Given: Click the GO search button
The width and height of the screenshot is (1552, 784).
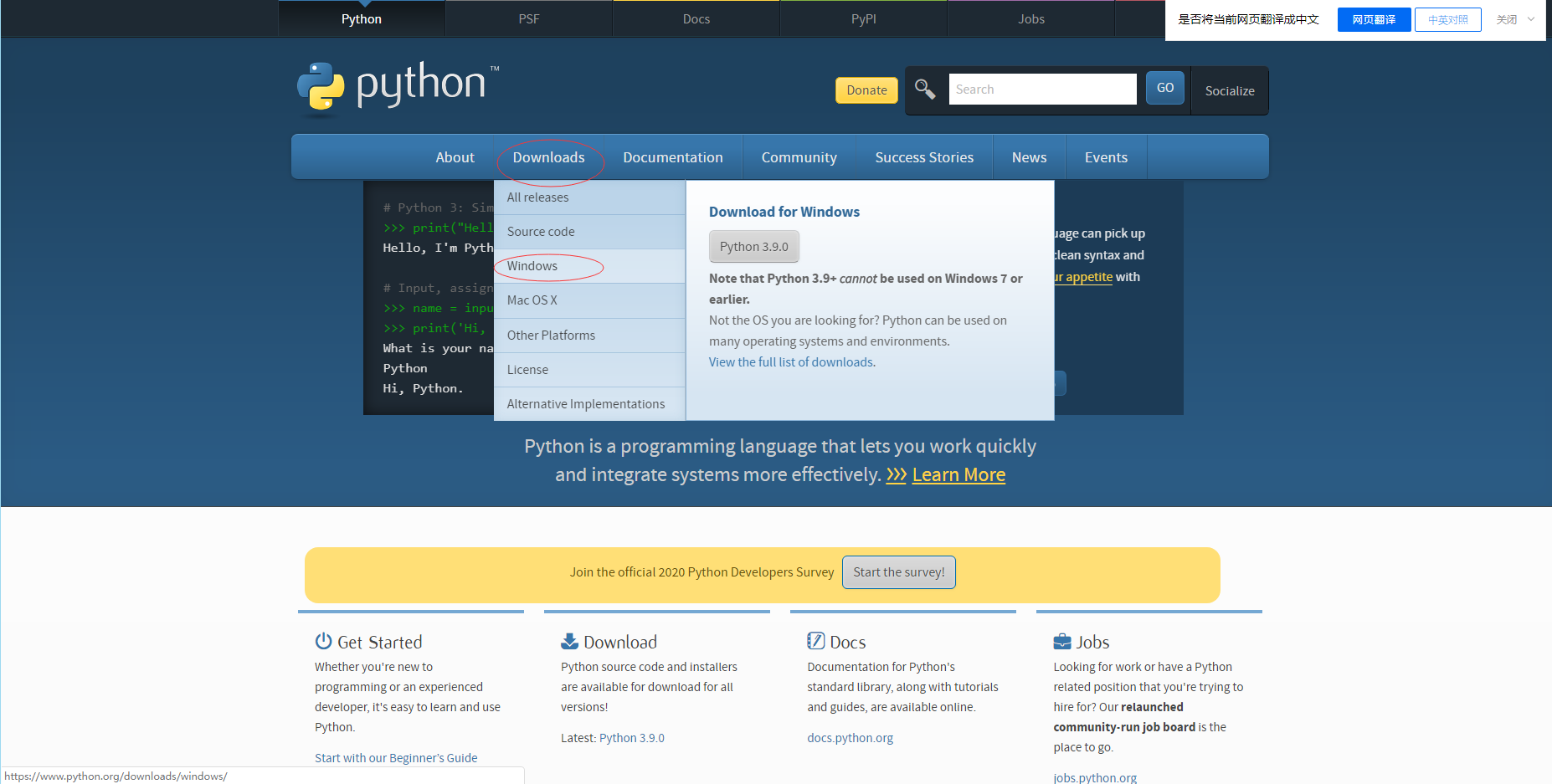Looking at the screenshot, I should coord(1165,88).
